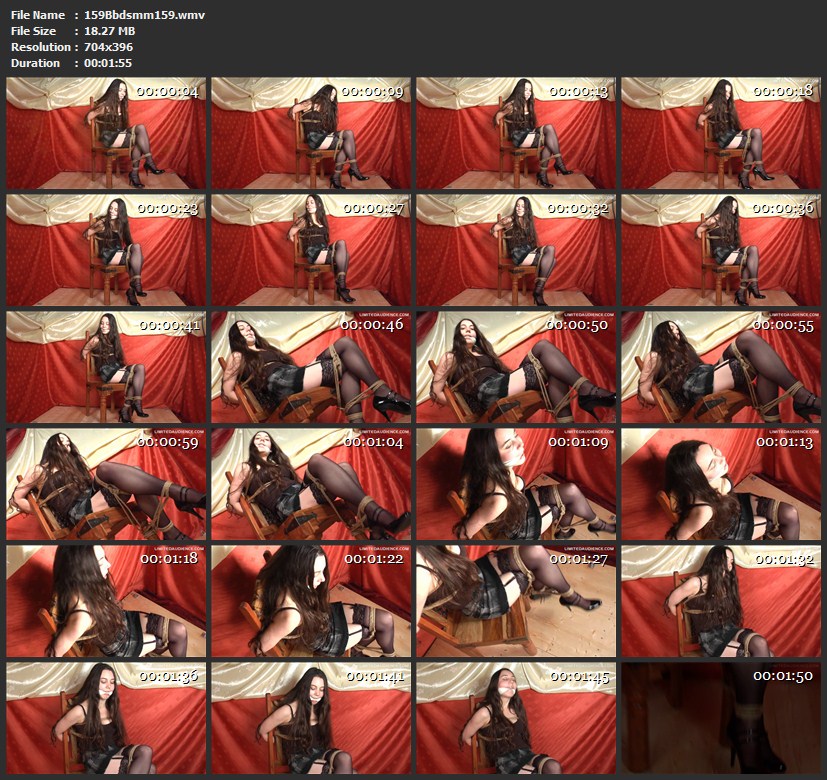This screenshot has width=827, height=780.
Task: Choose the preview frame at 00:01:09
Action: [x=516, y=484]
